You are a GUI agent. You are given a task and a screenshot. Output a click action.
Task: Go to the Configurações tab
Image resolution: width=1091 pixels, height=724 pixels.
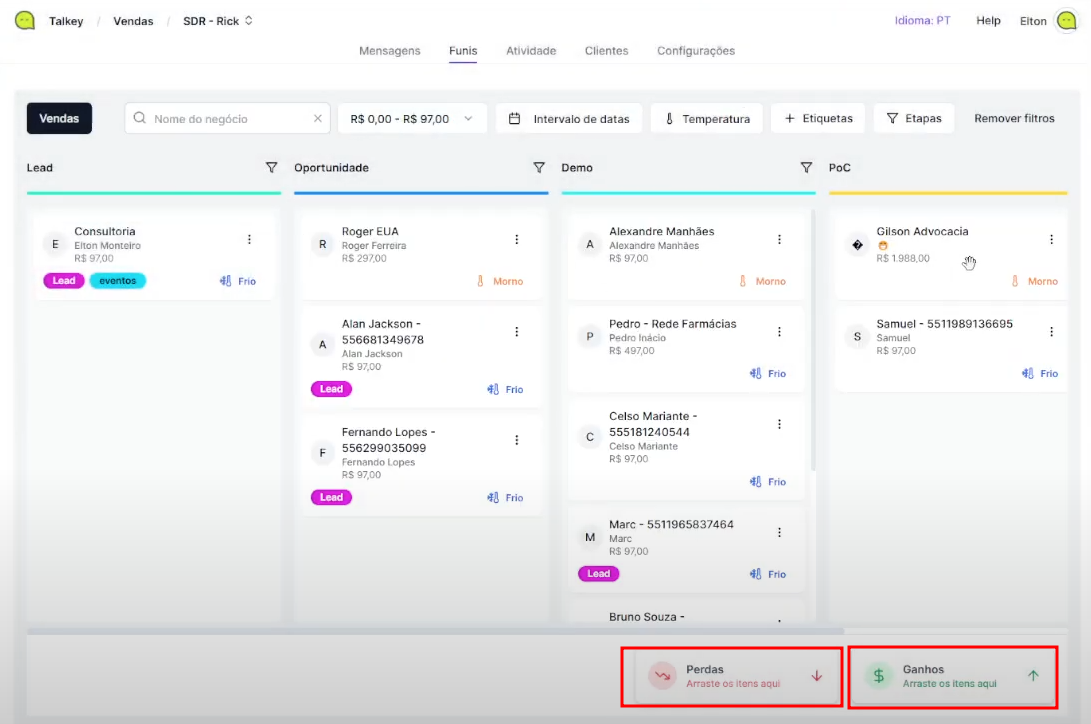point(695,51)
